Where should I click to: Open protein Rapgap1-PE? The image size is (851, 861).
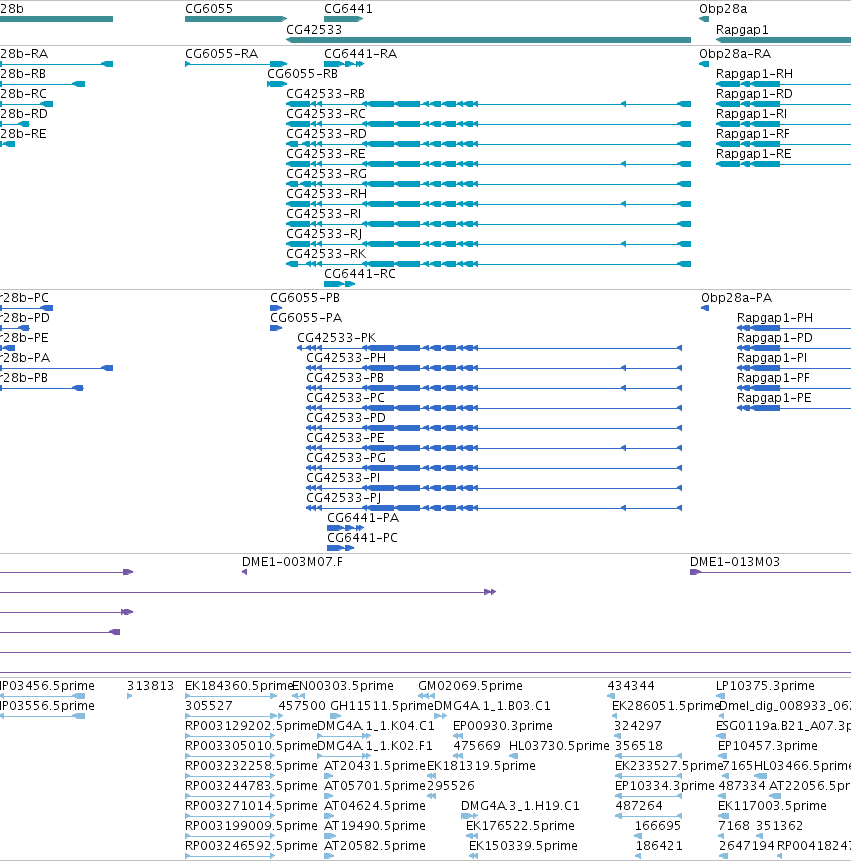(774, 398)
